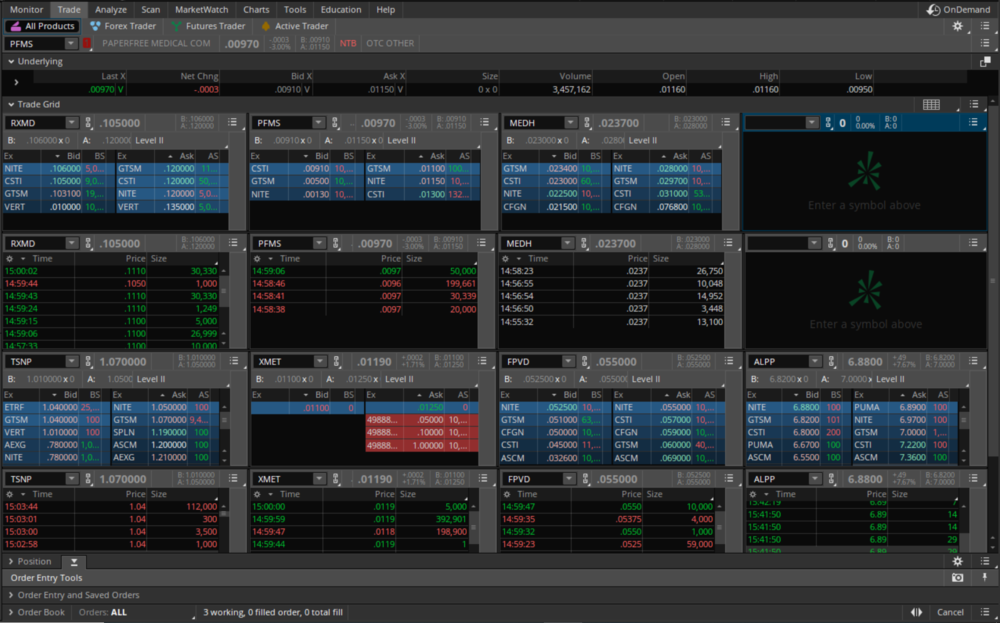Click the camera icon in Order Entry Tools
Screen dimensions: 1000x623
coord(957,578)
